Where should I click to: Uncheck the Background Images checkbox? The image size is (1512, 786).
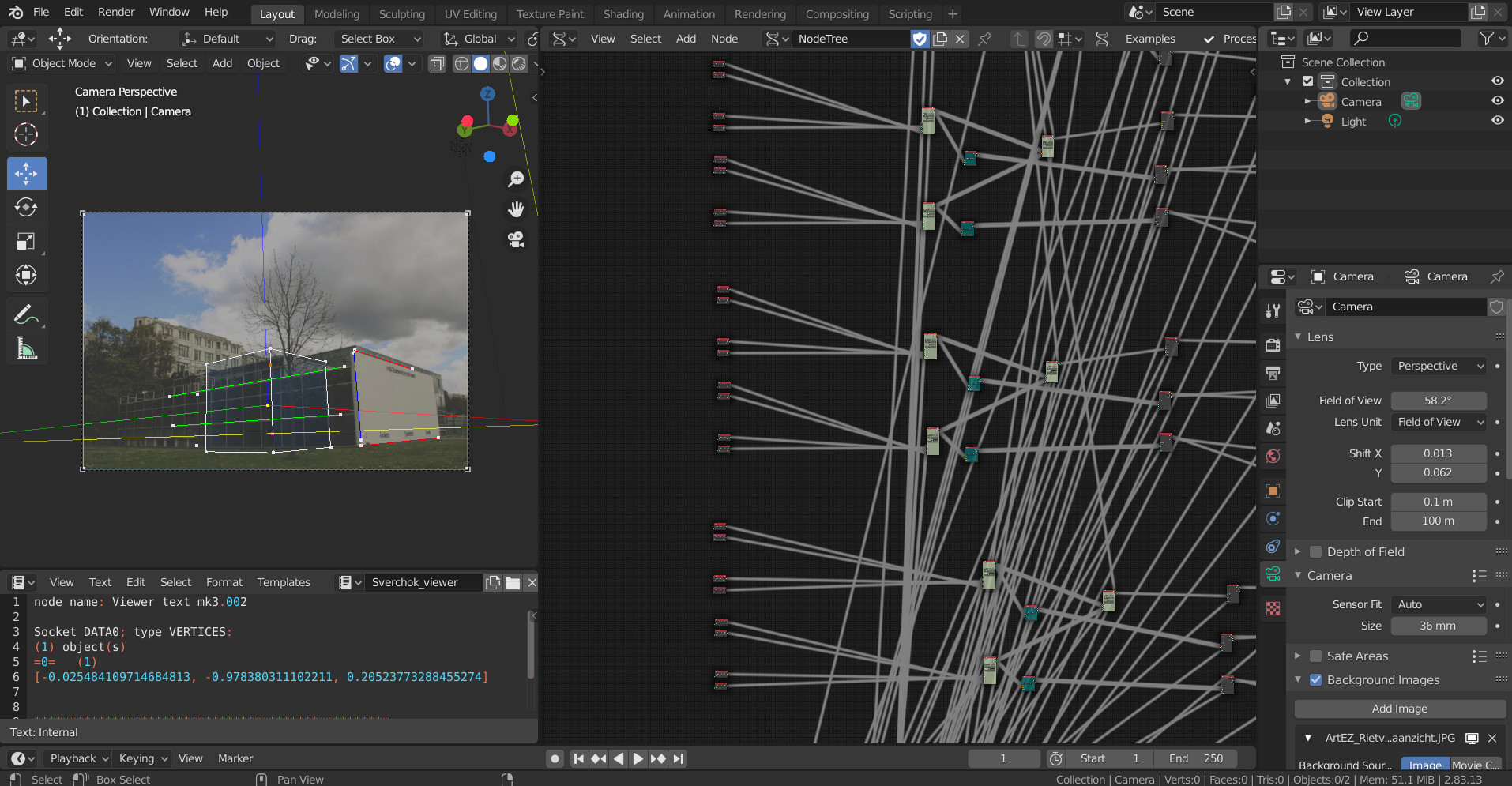click(x=1316, y=680)
